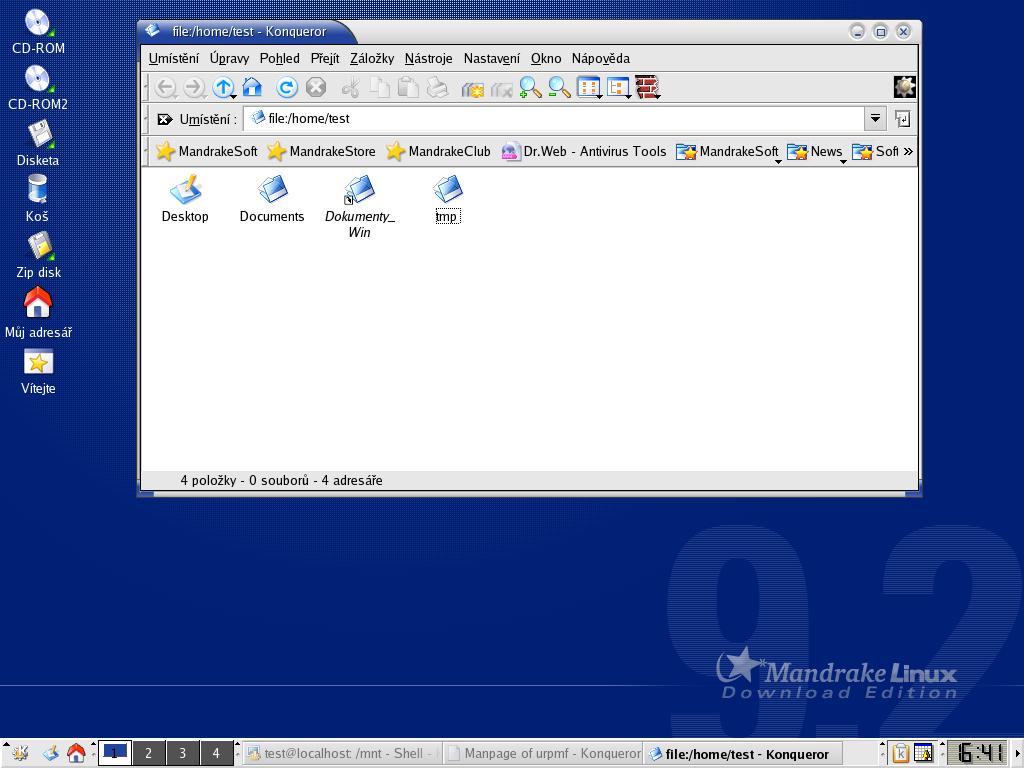Open the Nástroje menu
The image size is (1024, 768).
click(x=428, y=58)
